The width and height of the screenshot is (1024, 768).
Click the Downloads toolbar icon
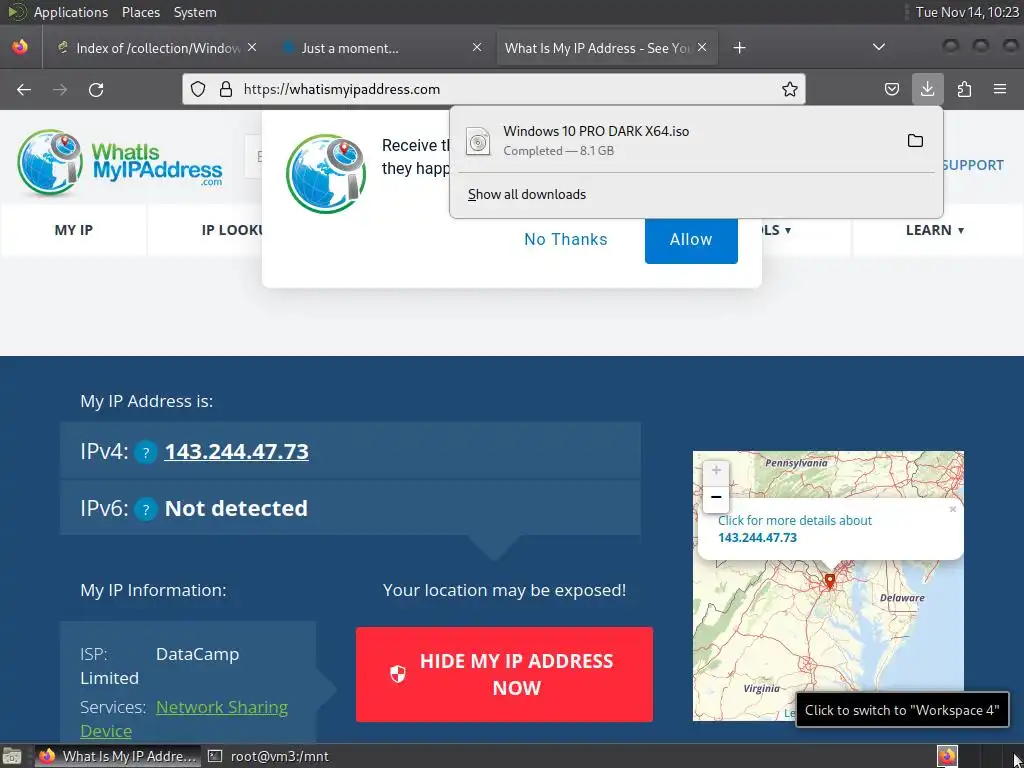tap(927, 89)
